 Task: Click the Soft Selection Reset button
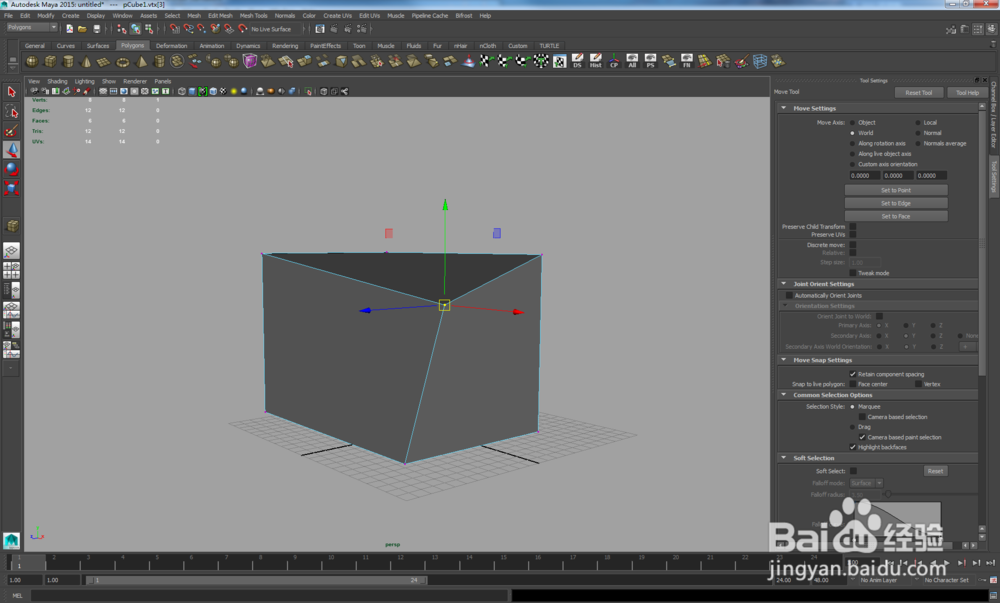coord(936,471)
